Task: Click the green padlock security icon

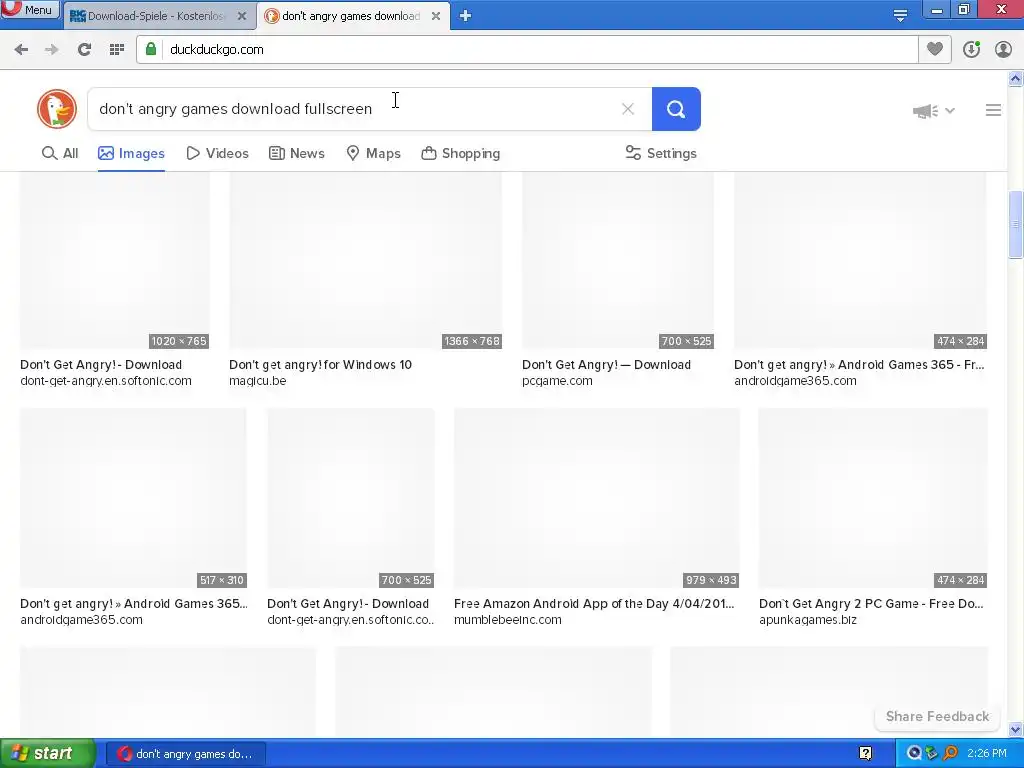Action: (x=151, y=50)
